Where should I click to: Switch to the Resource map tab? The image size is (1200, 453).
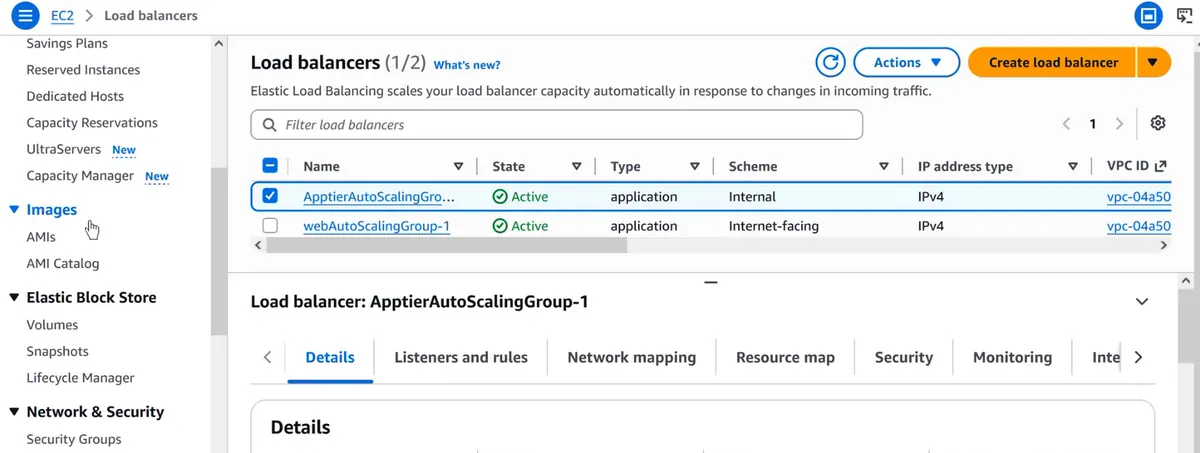(x=785, y=357)
